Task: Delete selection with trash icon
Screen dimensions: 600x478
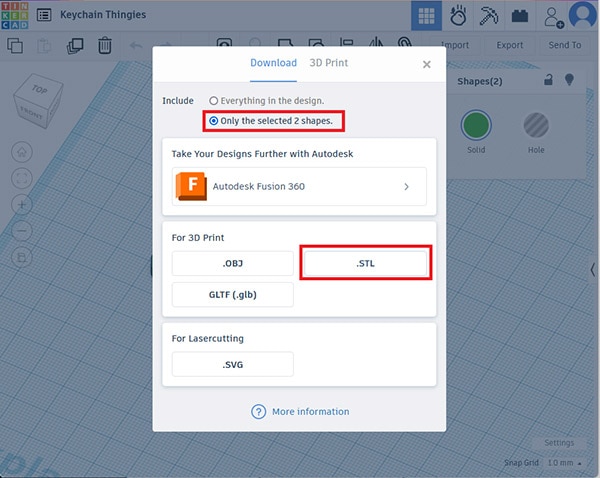Action: (104, 46)
